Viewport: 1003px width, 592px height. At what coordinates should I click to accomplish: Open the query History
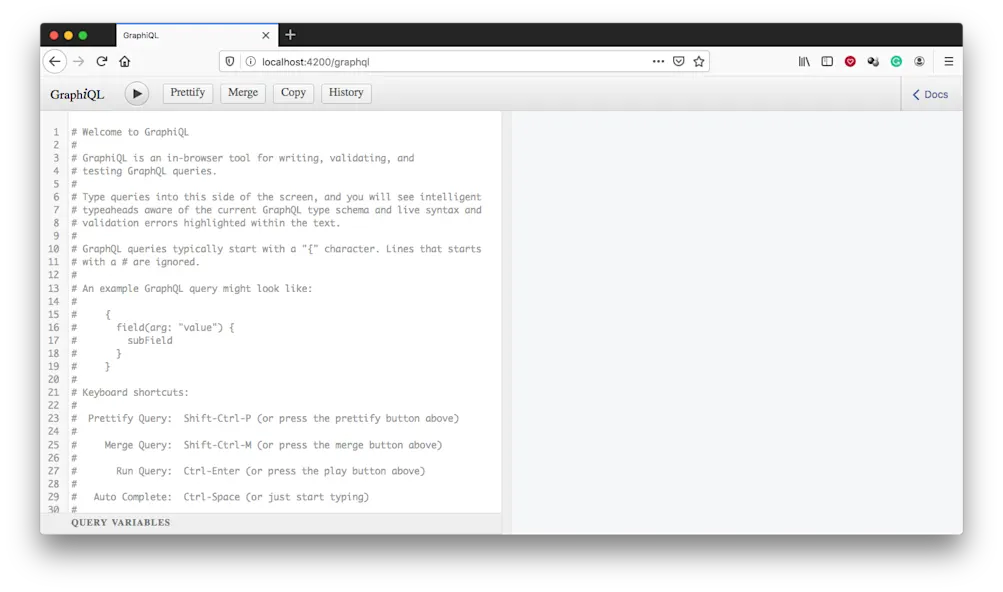(345, 93)
